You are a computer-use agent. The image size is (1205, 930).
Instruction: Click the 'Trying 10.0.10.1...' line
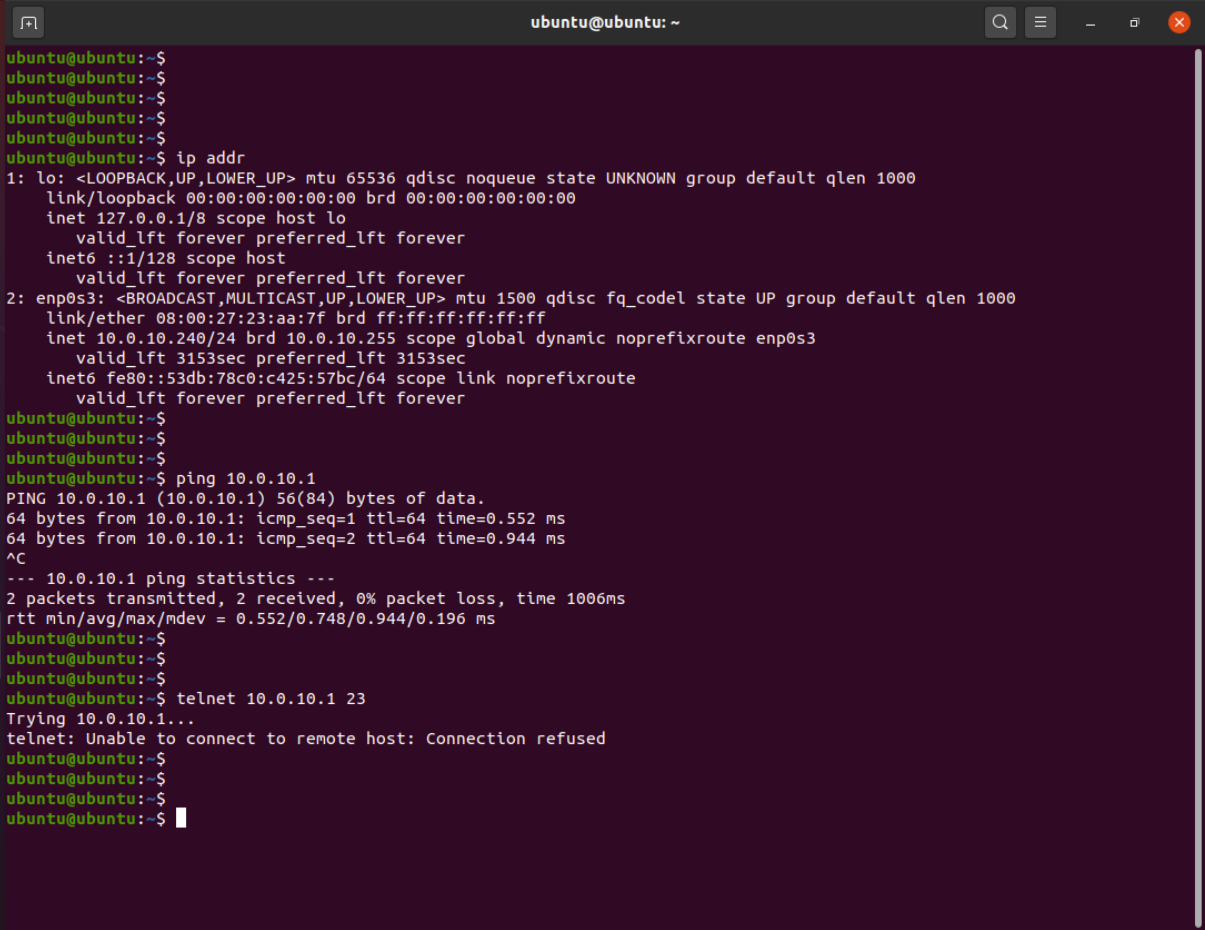click(101, 718)
